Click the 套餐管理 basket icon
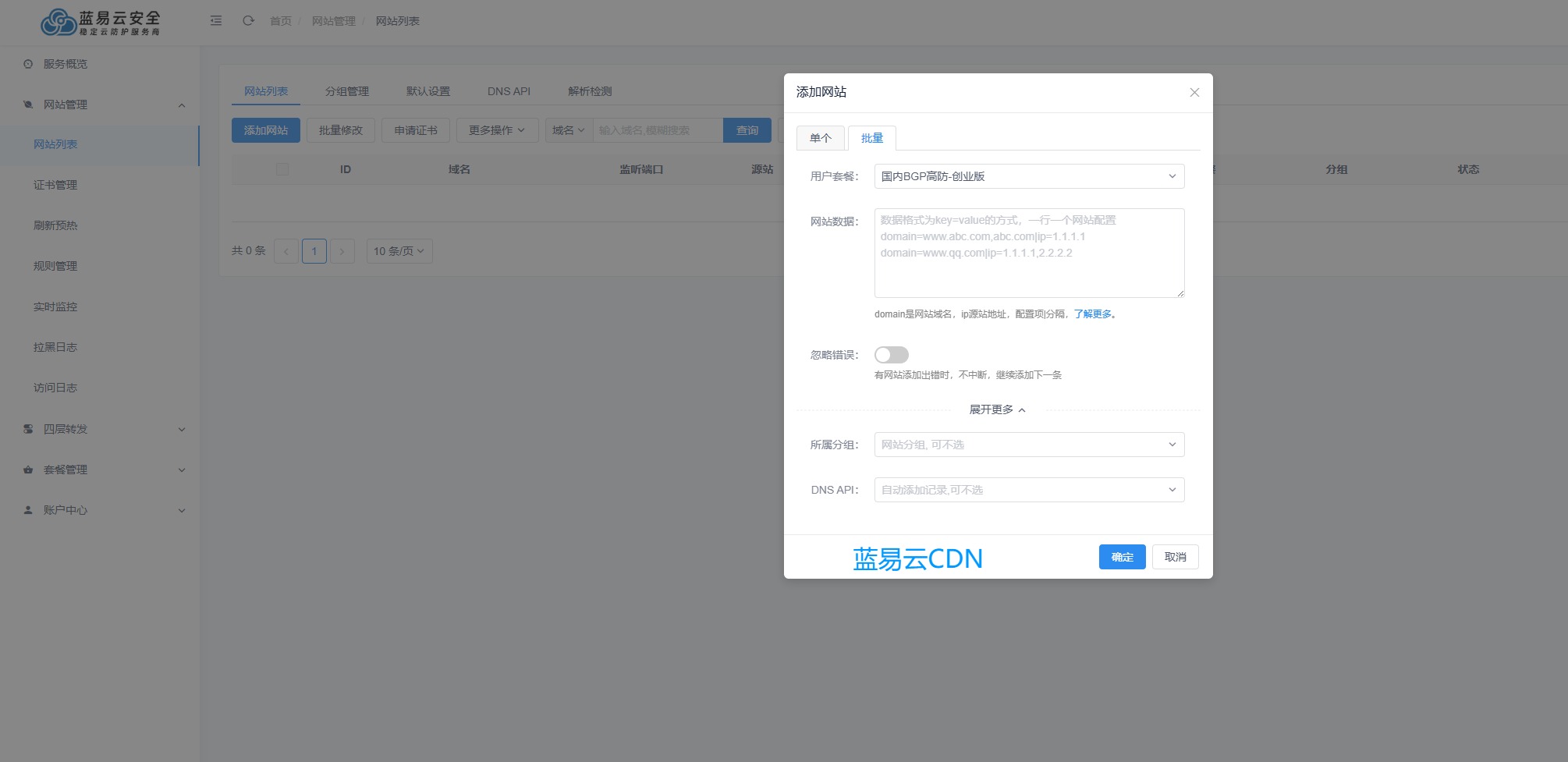This screenshot has width=1568, height=762. click(x=28, y=470)
